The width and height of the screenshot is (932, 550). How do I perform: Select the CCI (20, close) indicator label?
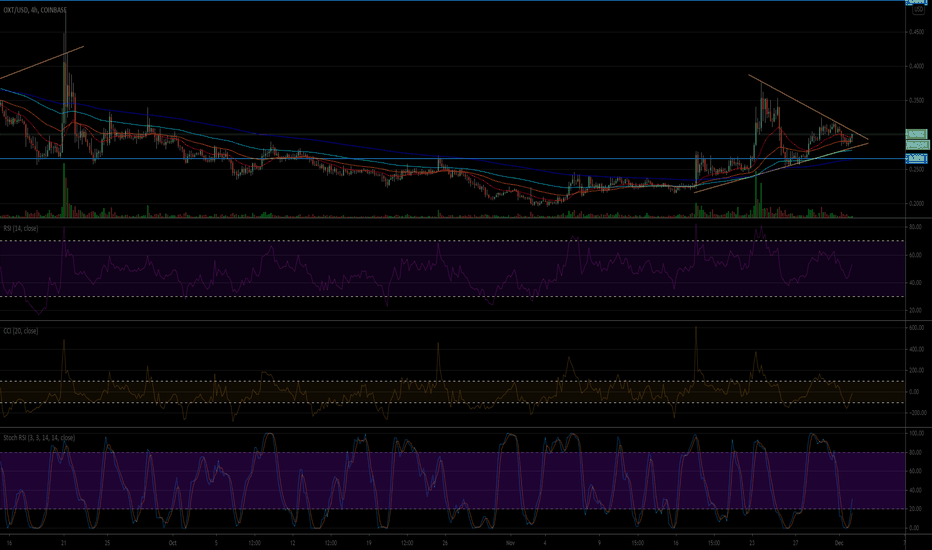point(21,331)
